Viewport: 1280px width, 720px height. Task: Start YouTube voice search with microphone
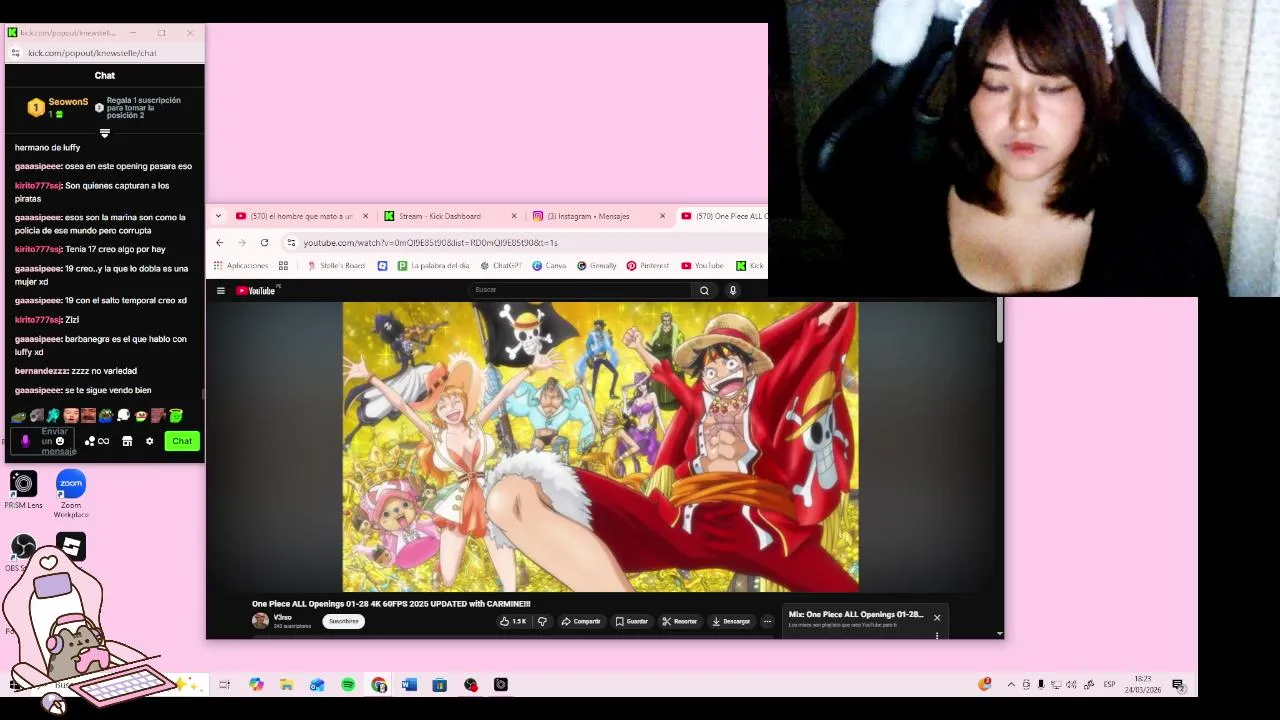[x=732, y=290]
